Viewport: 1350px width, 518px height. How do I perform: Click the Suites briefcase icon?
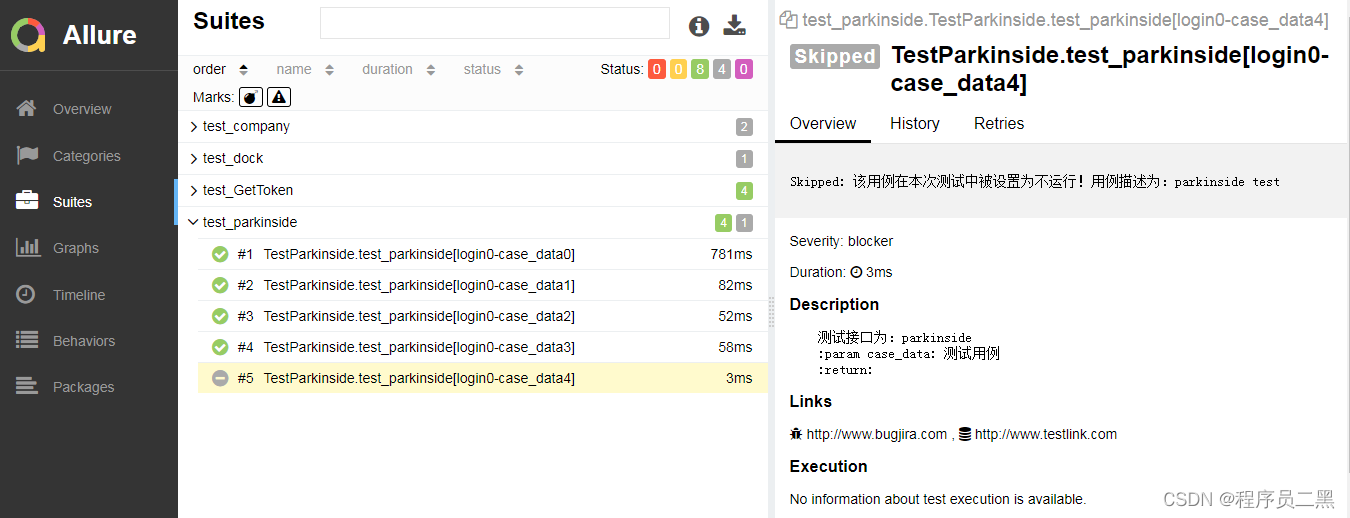[x=27, y=201]
